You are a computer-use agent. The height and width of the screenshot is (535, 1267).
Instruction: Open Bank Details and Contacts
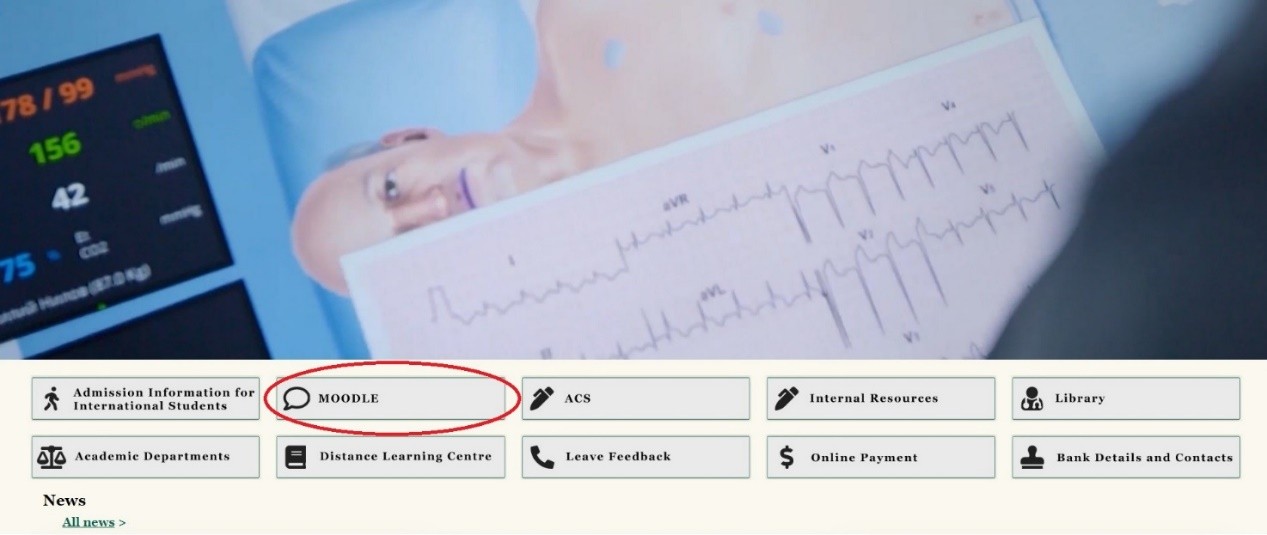click(1126, 457)
